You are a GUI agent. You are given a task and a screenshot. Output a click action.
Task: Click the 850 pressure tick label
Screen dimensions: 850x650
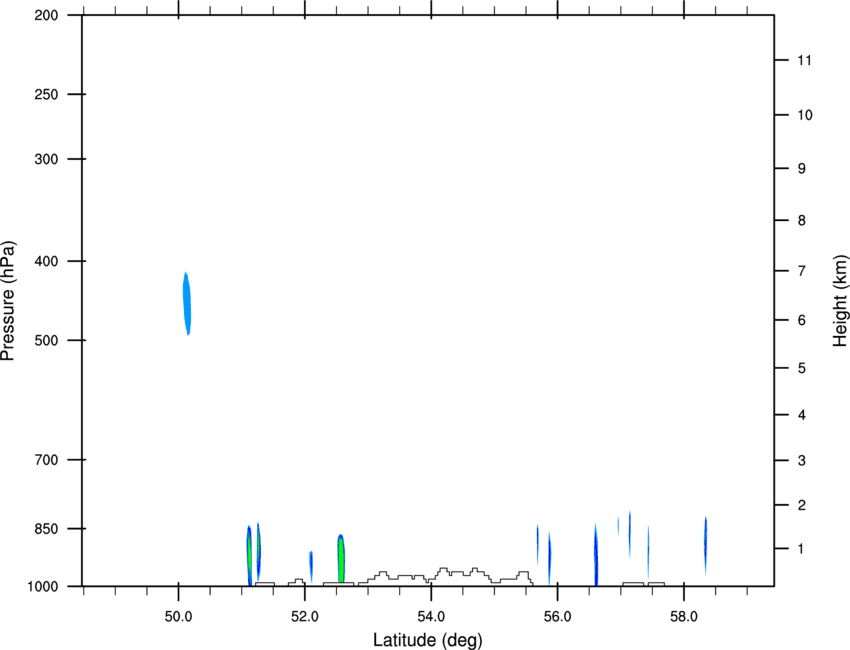tap(46, 529)
